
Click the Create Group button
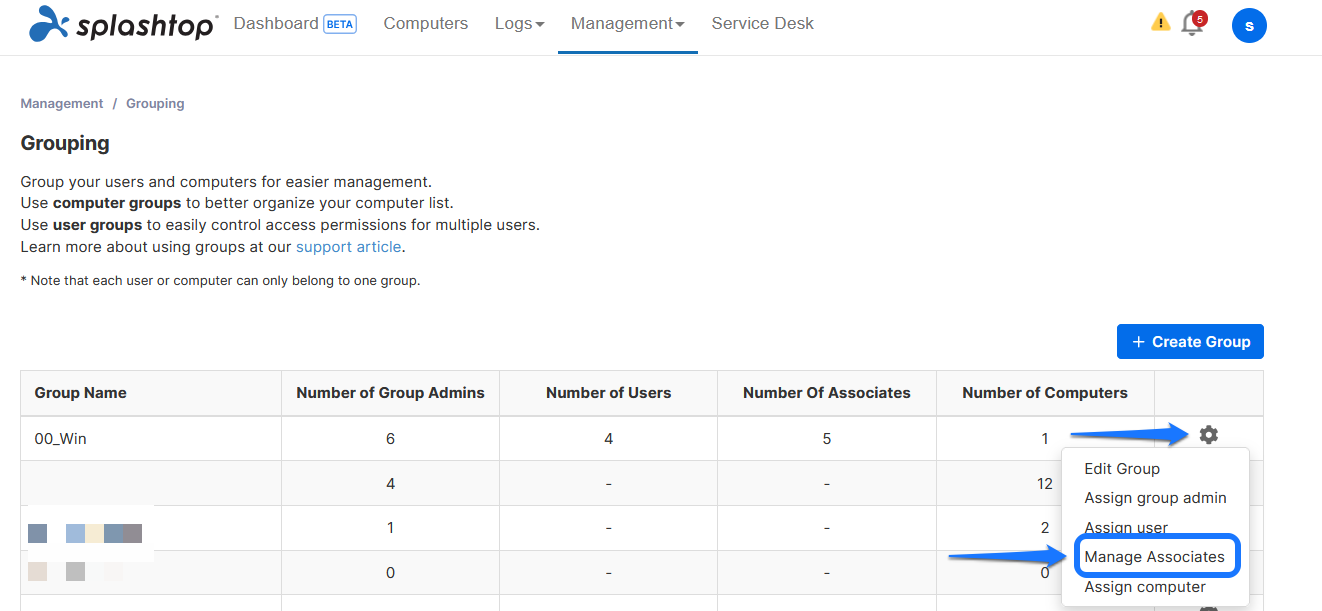1190,341
